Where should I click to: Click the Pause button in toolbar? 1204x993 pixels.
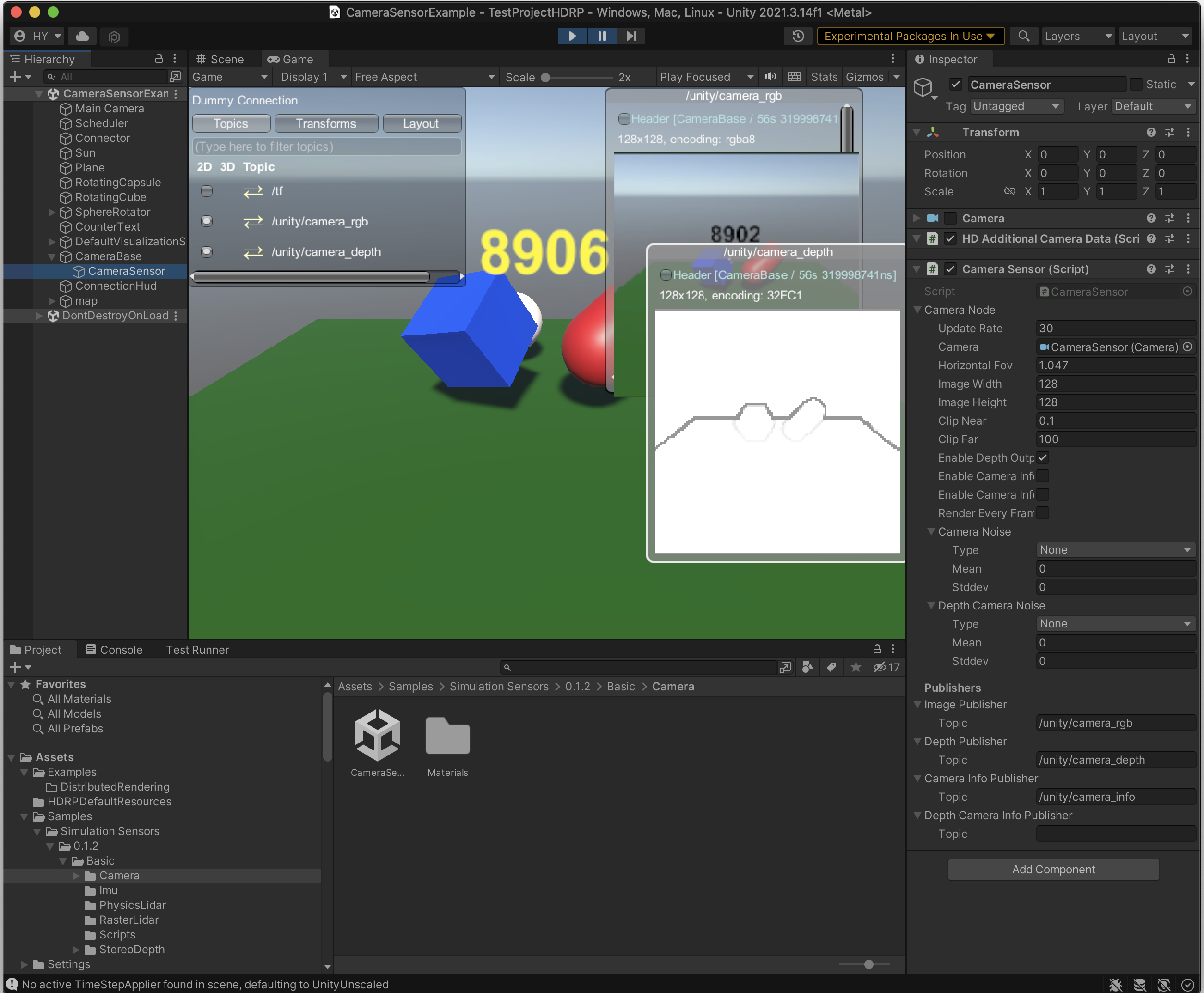point(602,37)
